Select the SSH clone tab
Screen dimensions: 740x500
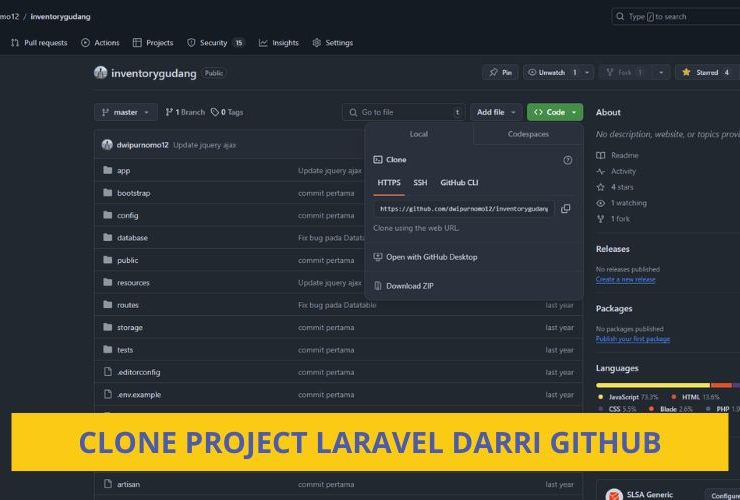(420, 183)
